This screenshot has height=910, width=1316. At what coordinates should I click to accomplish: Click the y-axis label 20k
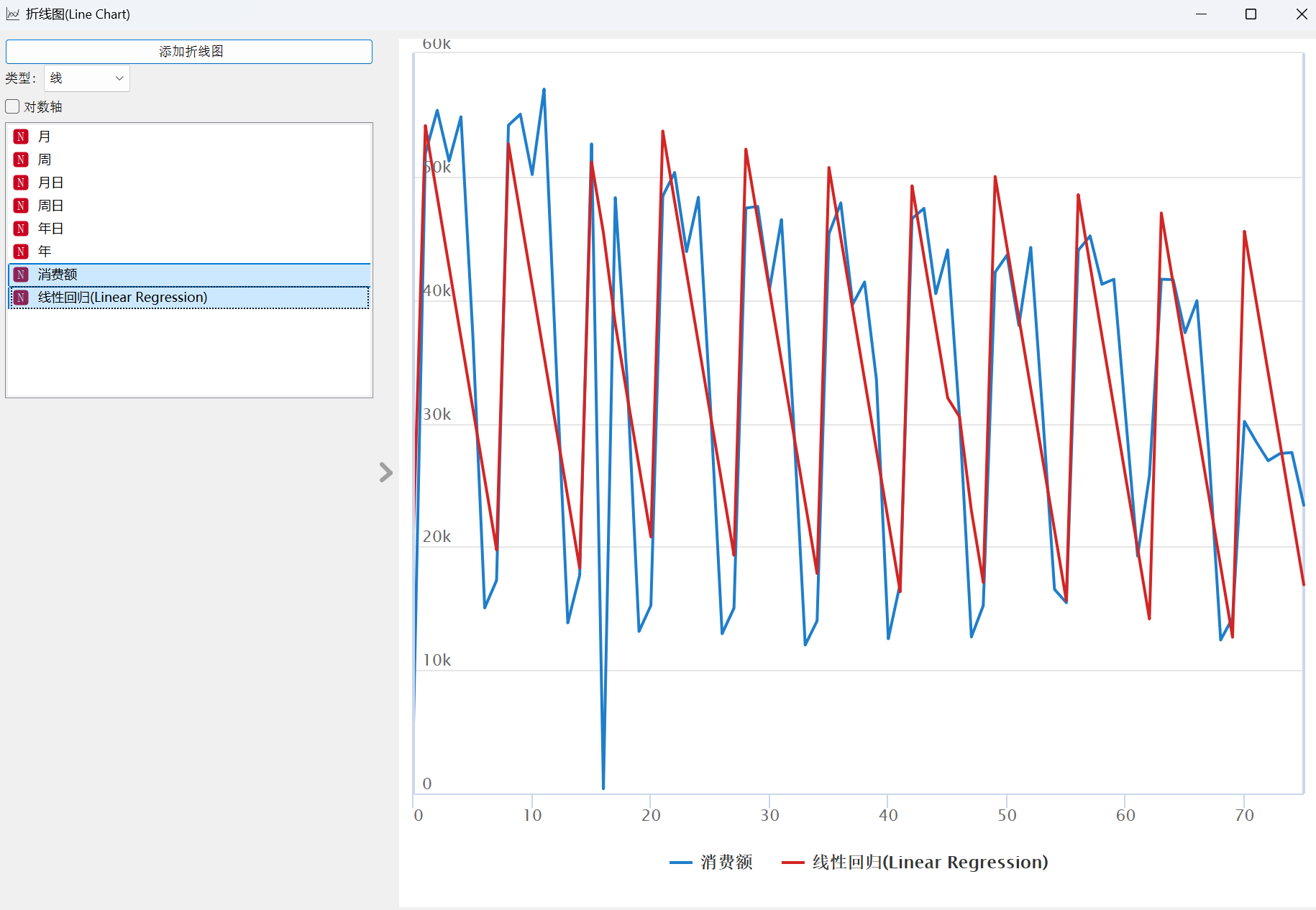437,536
